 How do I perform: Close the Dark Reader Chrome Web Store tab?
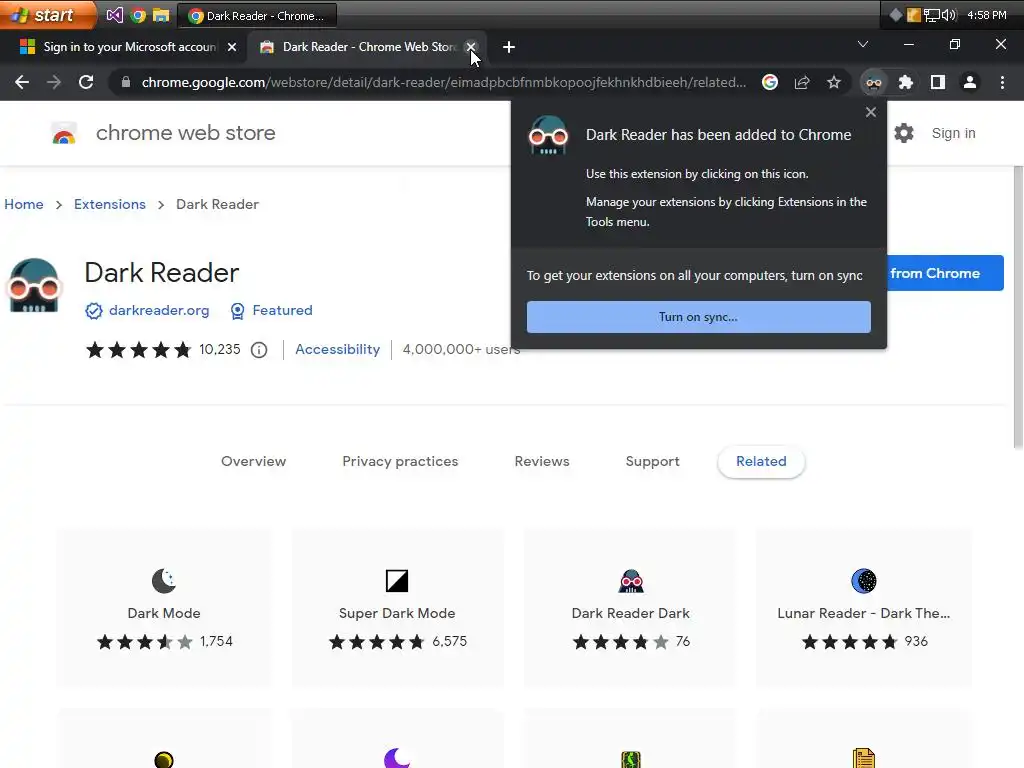[x=471, y=47]
